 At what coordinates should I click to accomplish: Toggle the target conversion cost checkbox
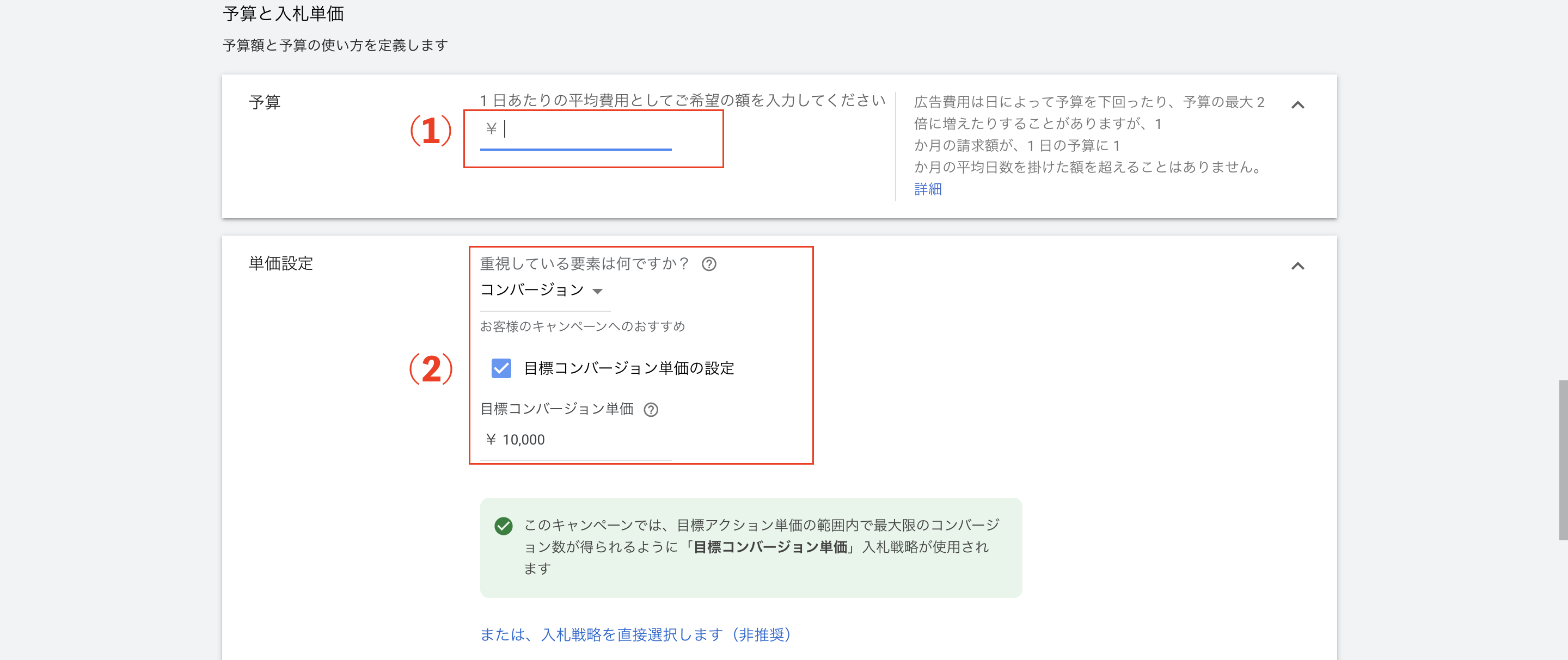pos(500,368)
